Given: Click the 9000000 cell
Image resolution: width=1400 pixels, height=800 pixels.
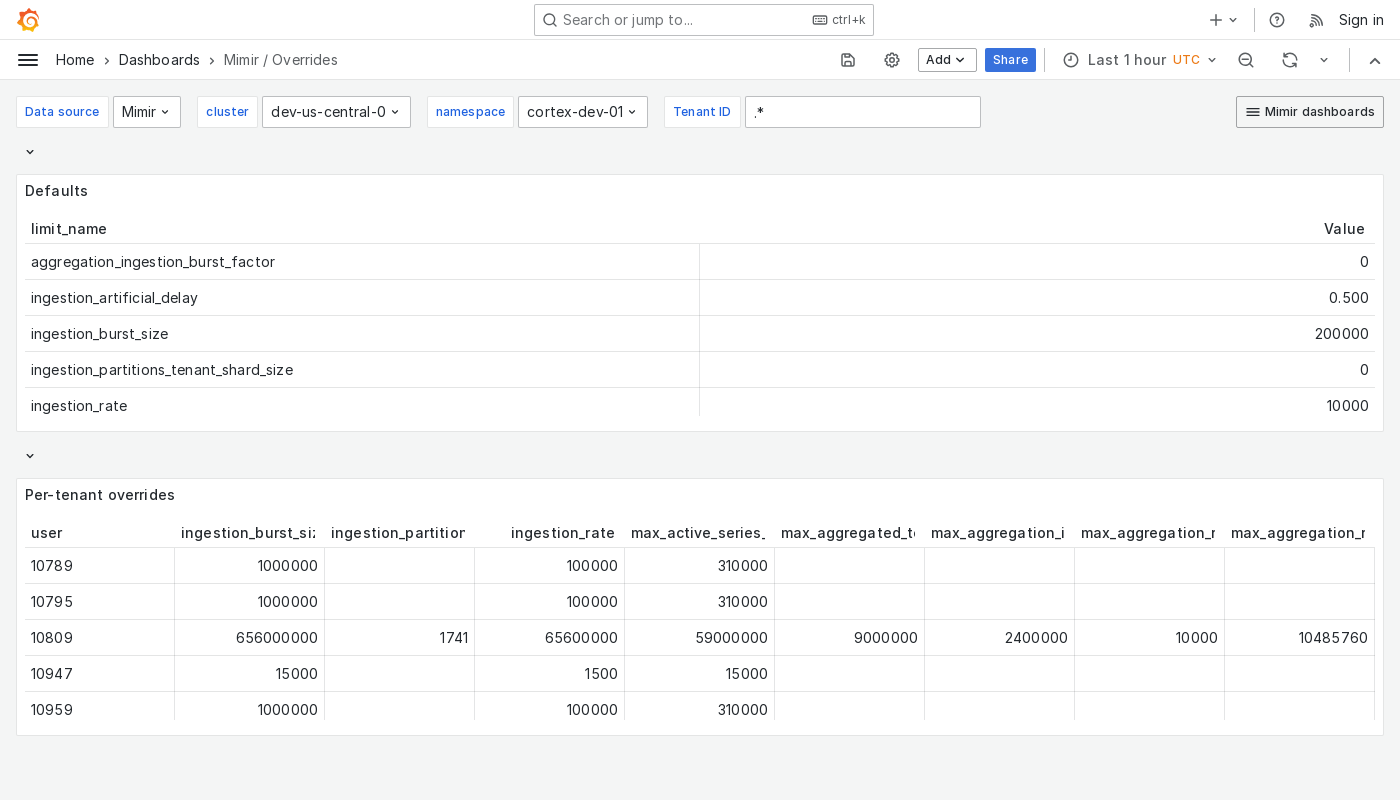Looking at the screenshot, I should pos(850,638).
